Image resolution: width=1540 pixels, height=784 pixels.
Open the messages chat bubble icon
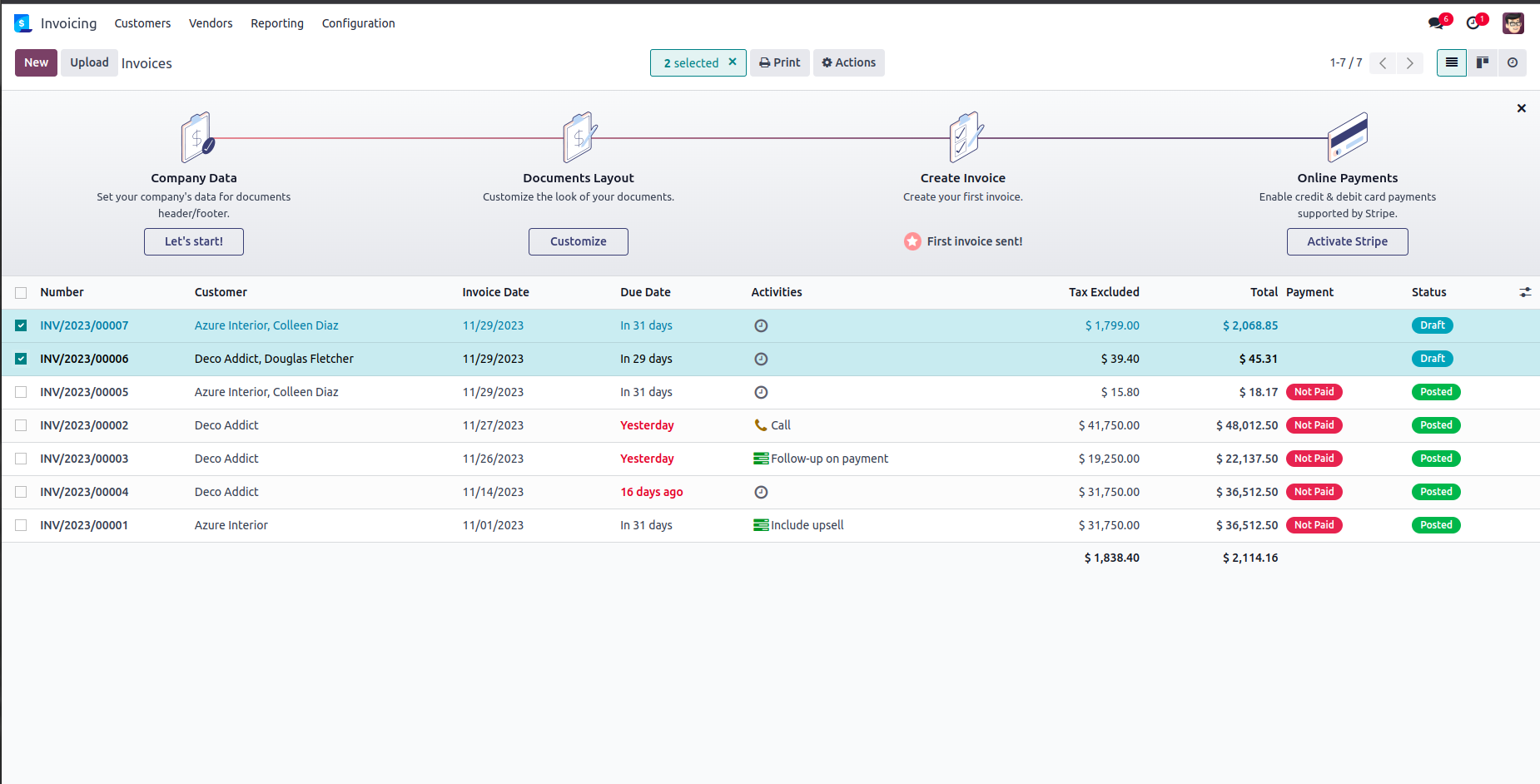(x=1436, y=23)
